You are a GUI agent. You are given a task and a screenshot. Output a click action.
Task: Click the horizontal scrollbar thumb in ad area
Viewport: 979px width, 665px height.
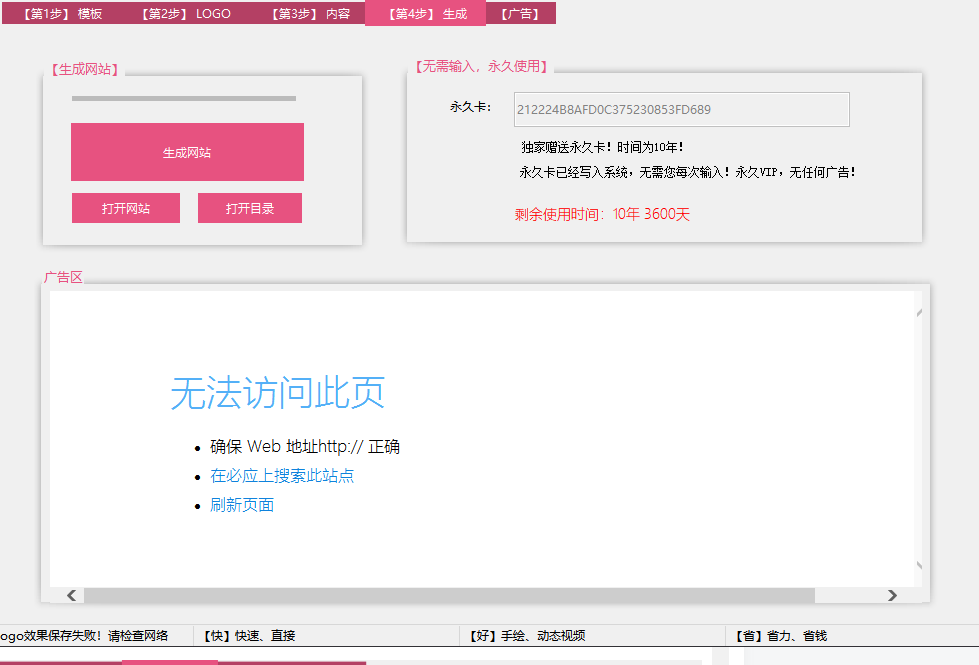pos(450,596)
